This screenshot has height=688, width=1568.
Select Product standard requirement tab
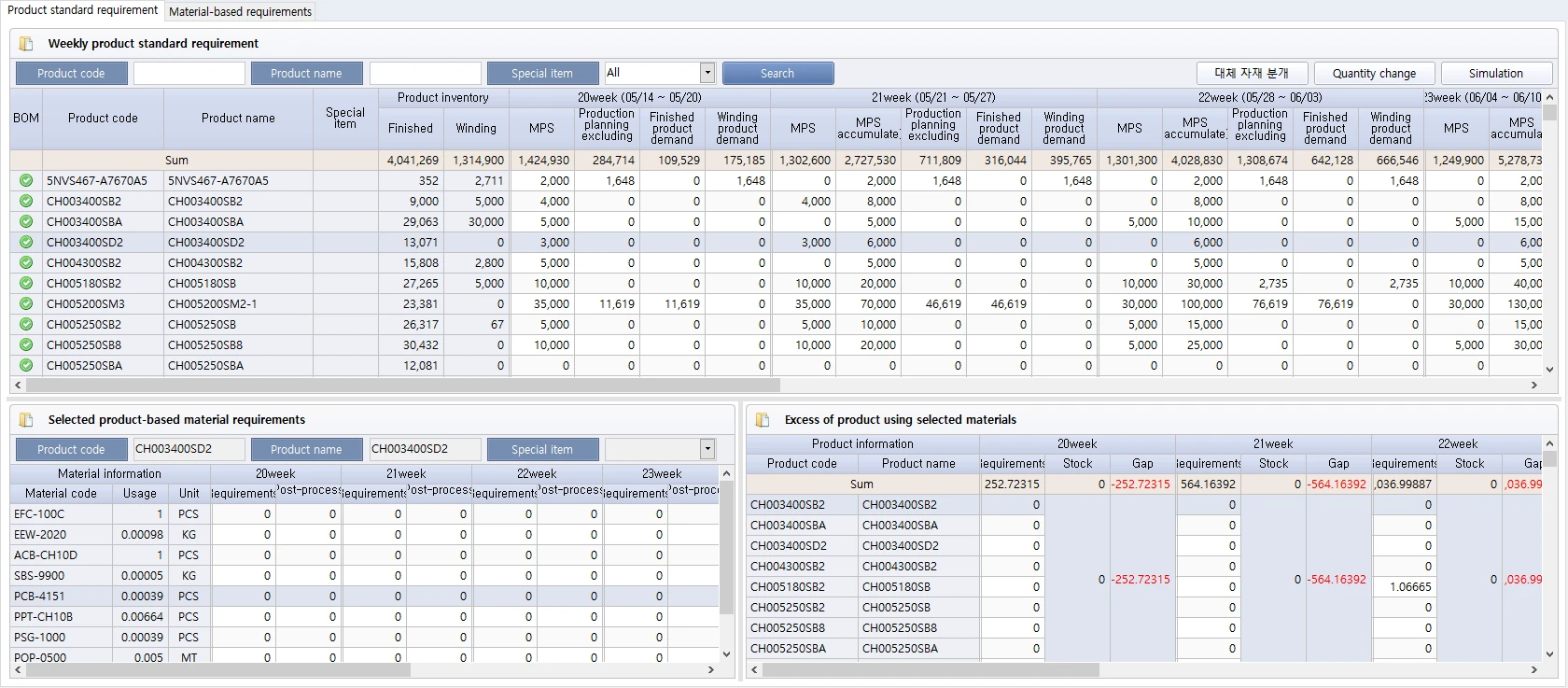[83, 10]
